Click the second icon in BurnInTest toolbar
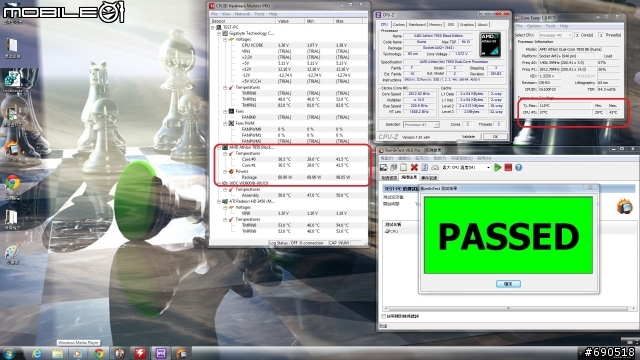Viewport: 640px width, 360px height. [x=393, y=167]
